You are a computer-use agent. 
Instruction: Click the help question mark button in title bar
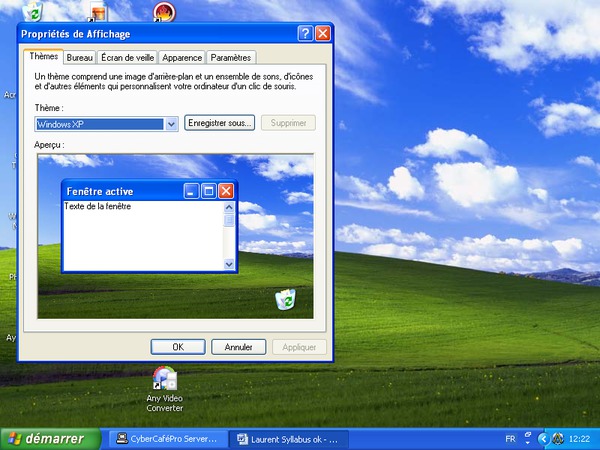click(305, 33)
